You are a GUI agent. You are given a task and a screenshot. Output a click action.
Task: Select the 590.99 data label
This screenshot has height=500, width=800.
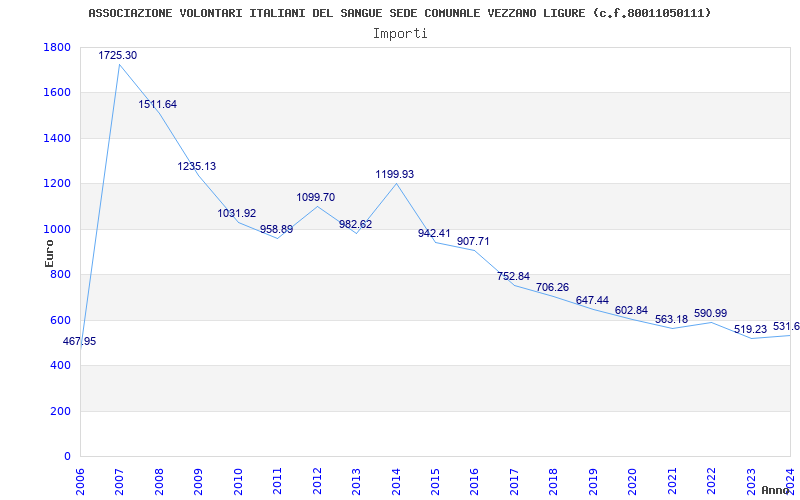(x=710, y=313)
